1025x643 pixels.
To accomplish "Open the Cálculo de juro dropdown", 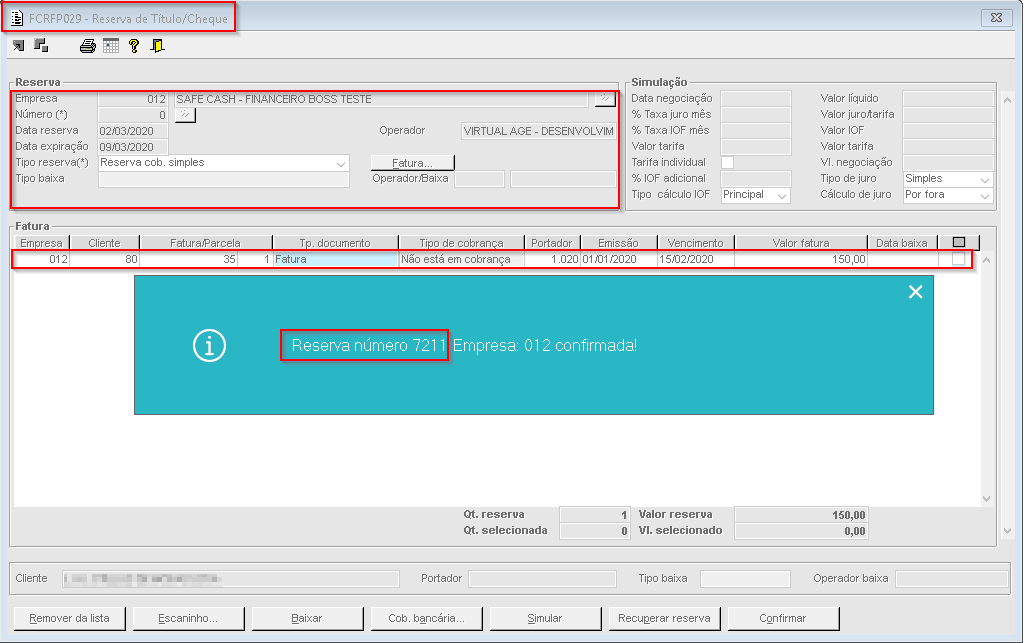I will click(x=985, y=195).
